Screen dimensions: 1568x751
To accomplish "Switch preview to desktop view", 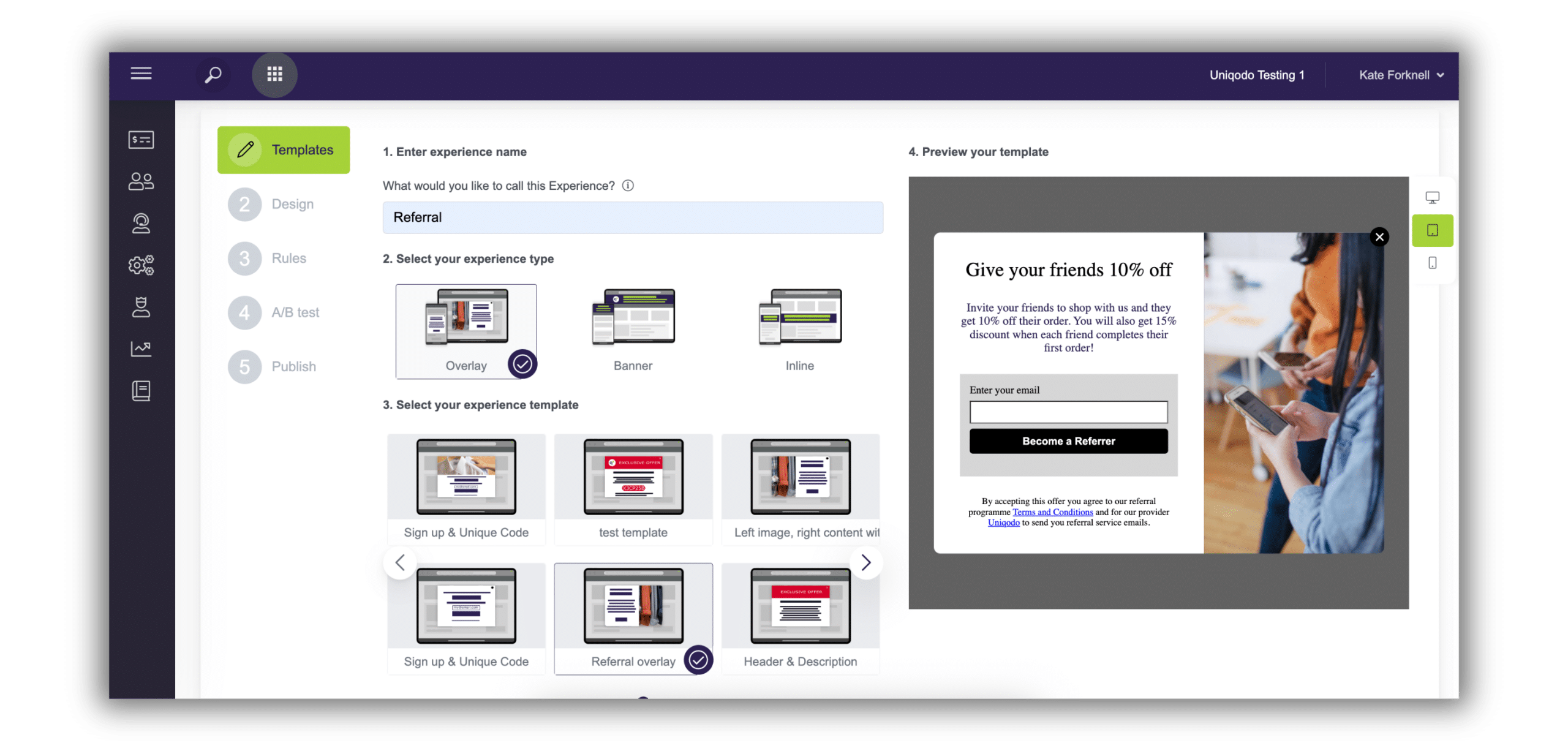I will tap(1432, 198).
